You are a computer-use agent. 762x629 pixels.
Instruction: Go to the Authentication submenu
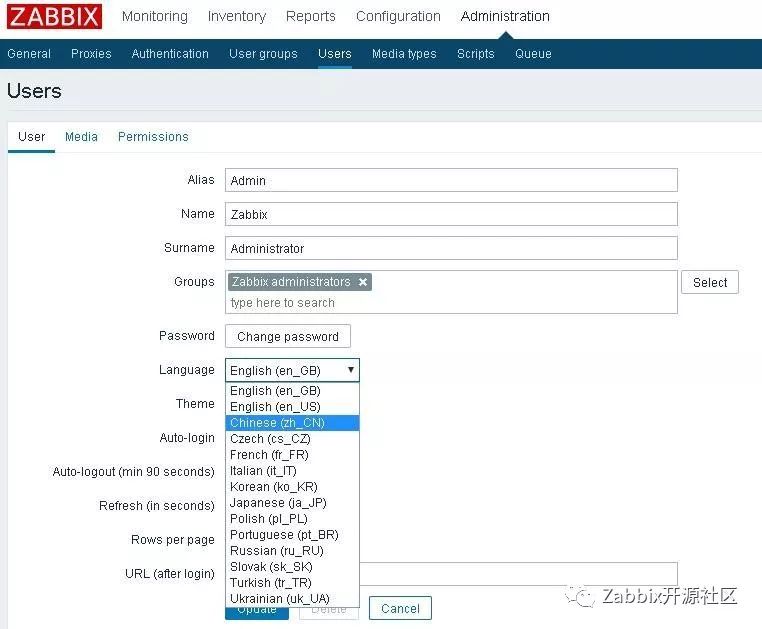coord(170,53)
